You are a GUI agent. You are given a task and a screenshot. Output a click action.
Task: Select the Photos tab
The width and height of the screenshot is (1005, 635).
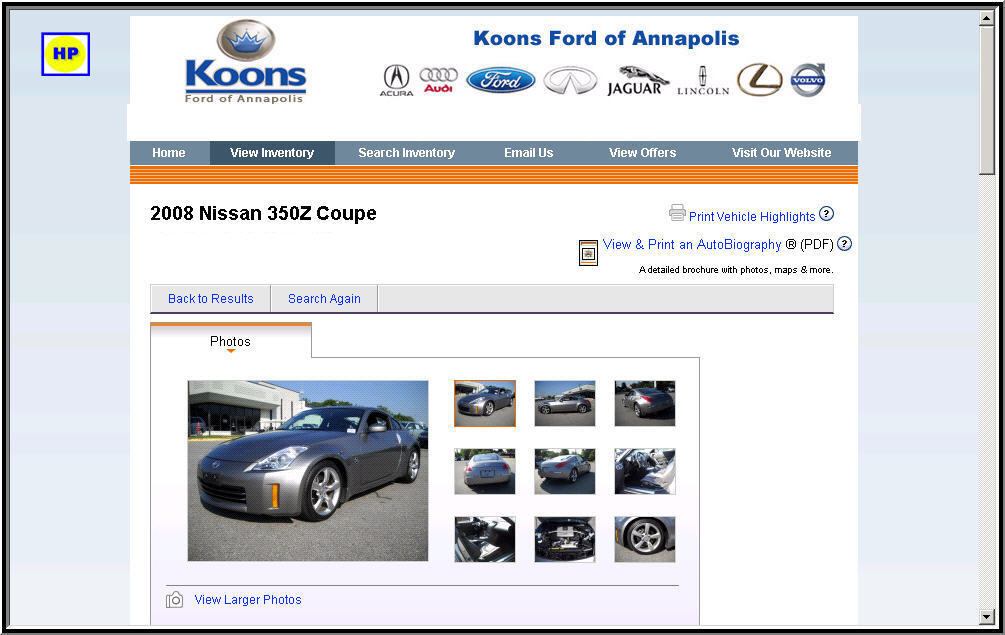coord(230,341)
